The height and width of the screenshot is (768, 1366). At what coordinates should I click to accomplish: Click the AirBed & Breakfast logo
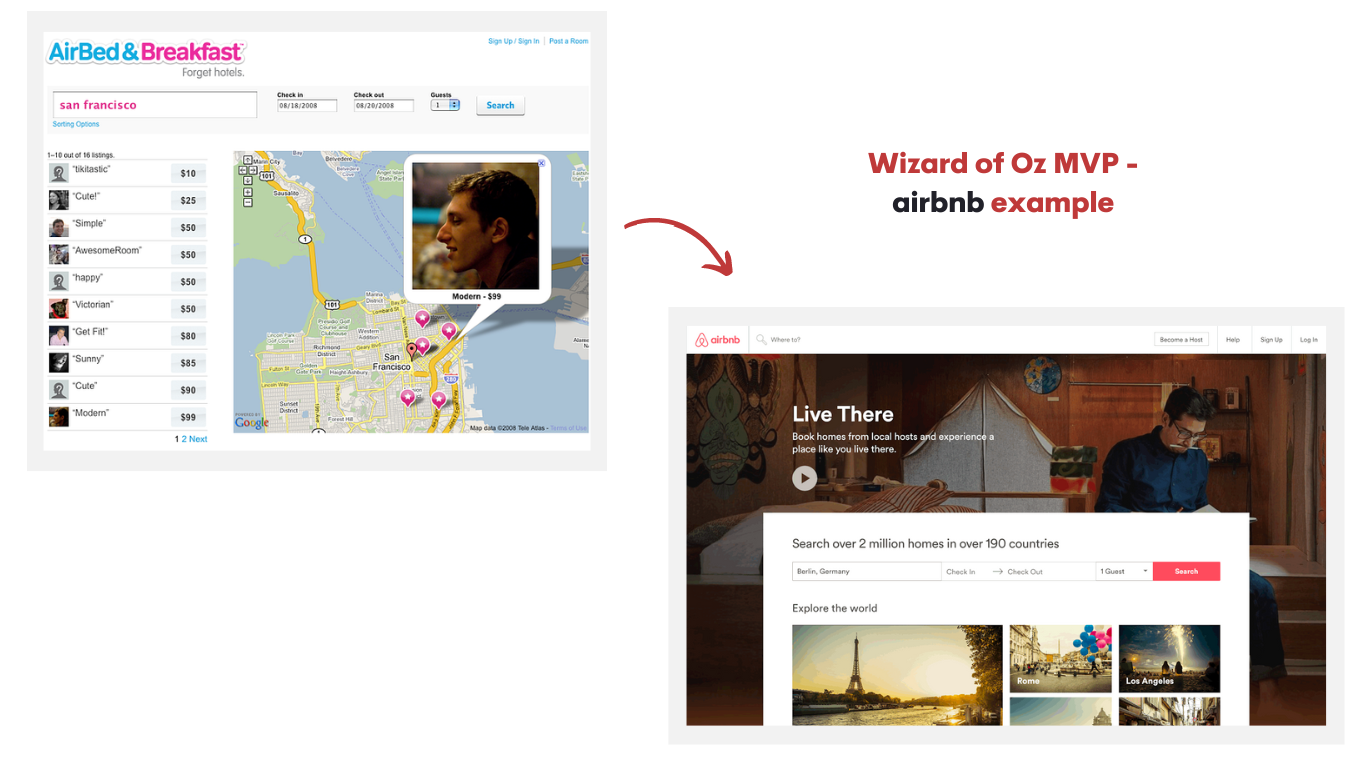146,52
